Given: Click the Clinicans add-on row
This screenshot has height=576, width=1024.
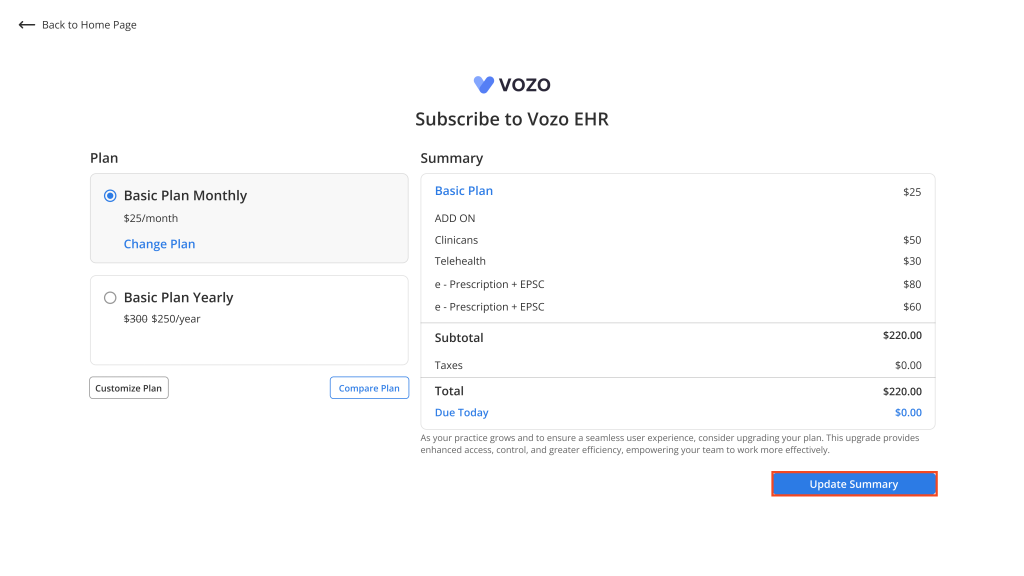Looking at the screenshot, I should pos(678,240).
